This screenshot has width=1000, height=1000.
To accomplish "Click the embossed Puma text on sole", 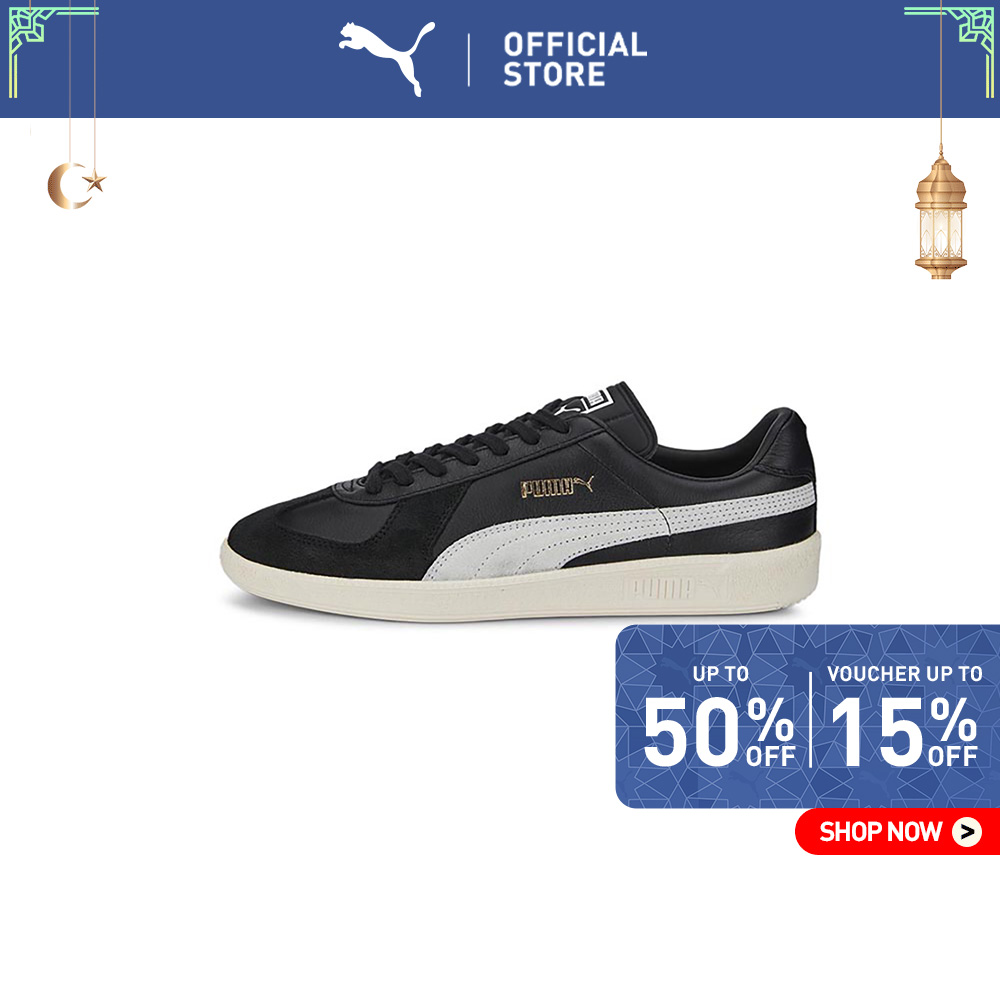I will tap(657, 589).
